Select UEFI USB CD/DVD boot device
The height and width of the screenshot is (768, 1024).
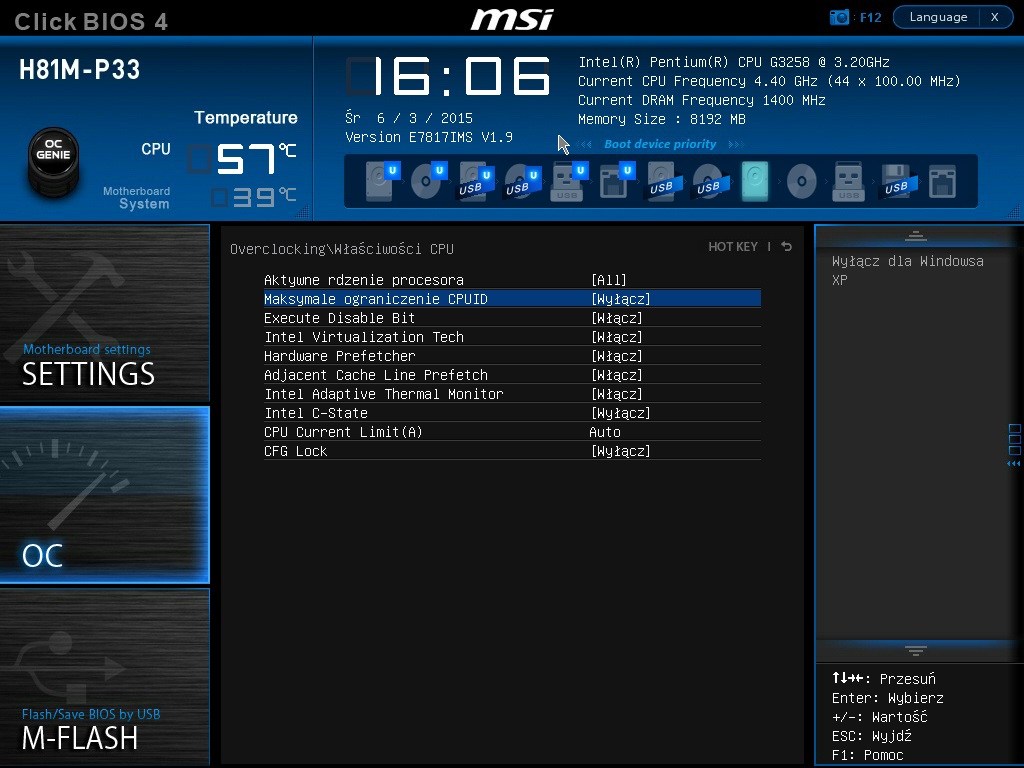pos(522,181)
